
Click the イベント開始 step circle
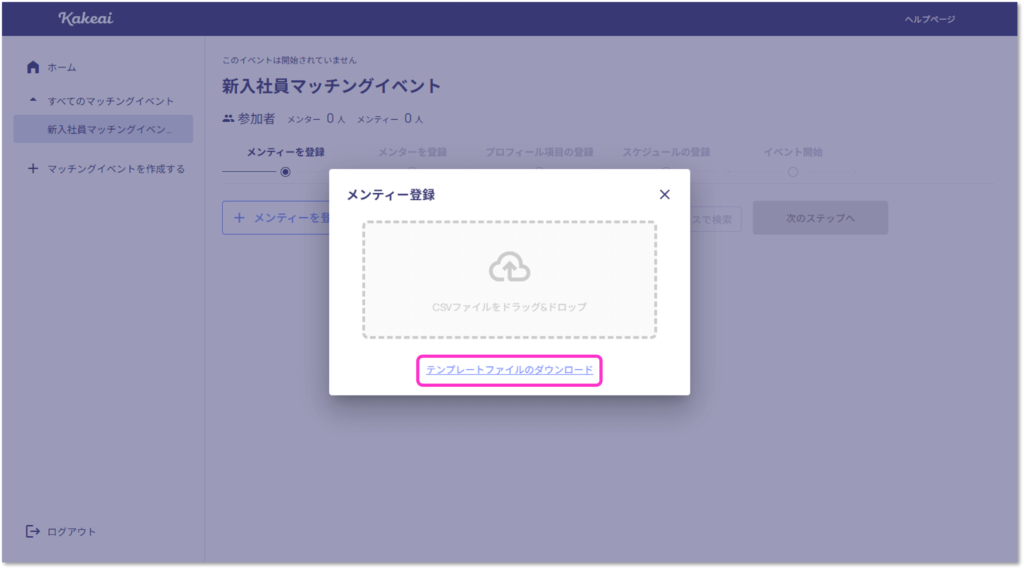click(793, 172)
